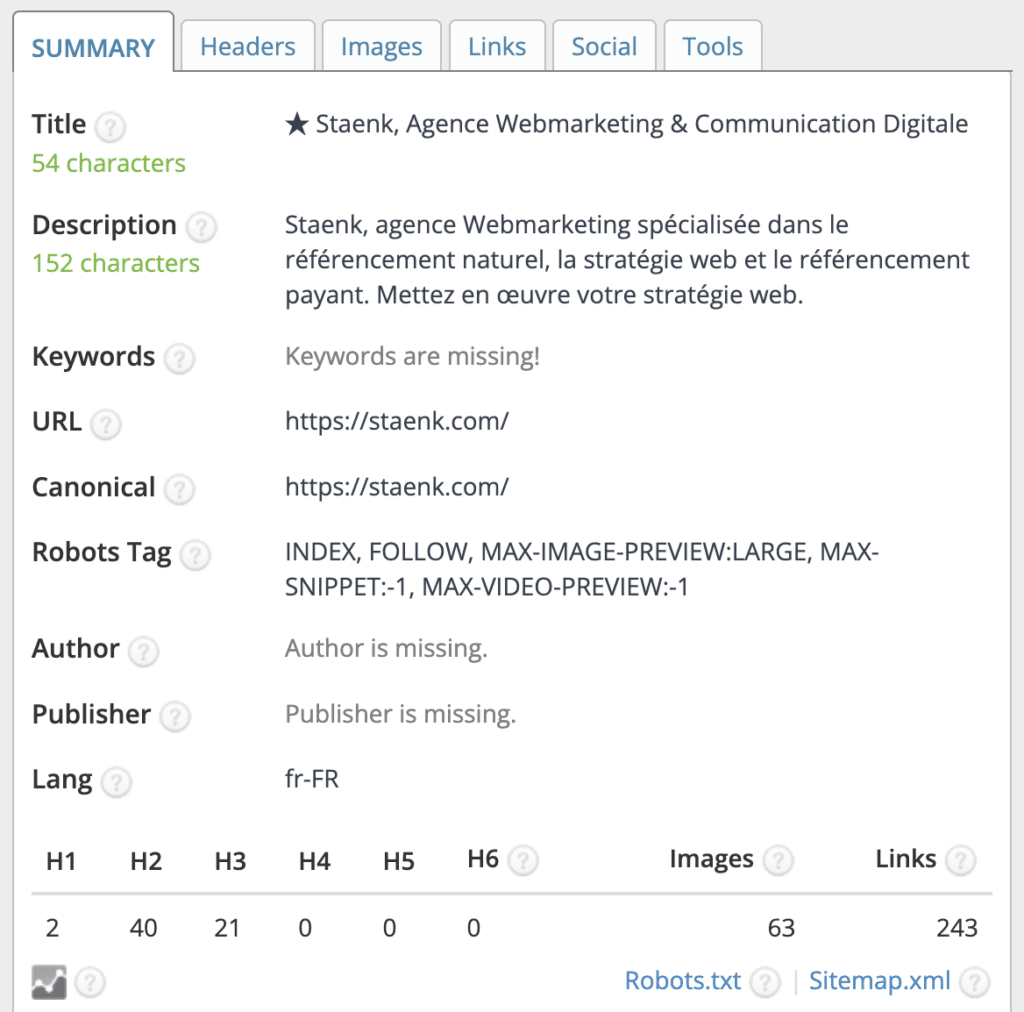Click the Canonical value https://staenk.com/

(397, 487)
